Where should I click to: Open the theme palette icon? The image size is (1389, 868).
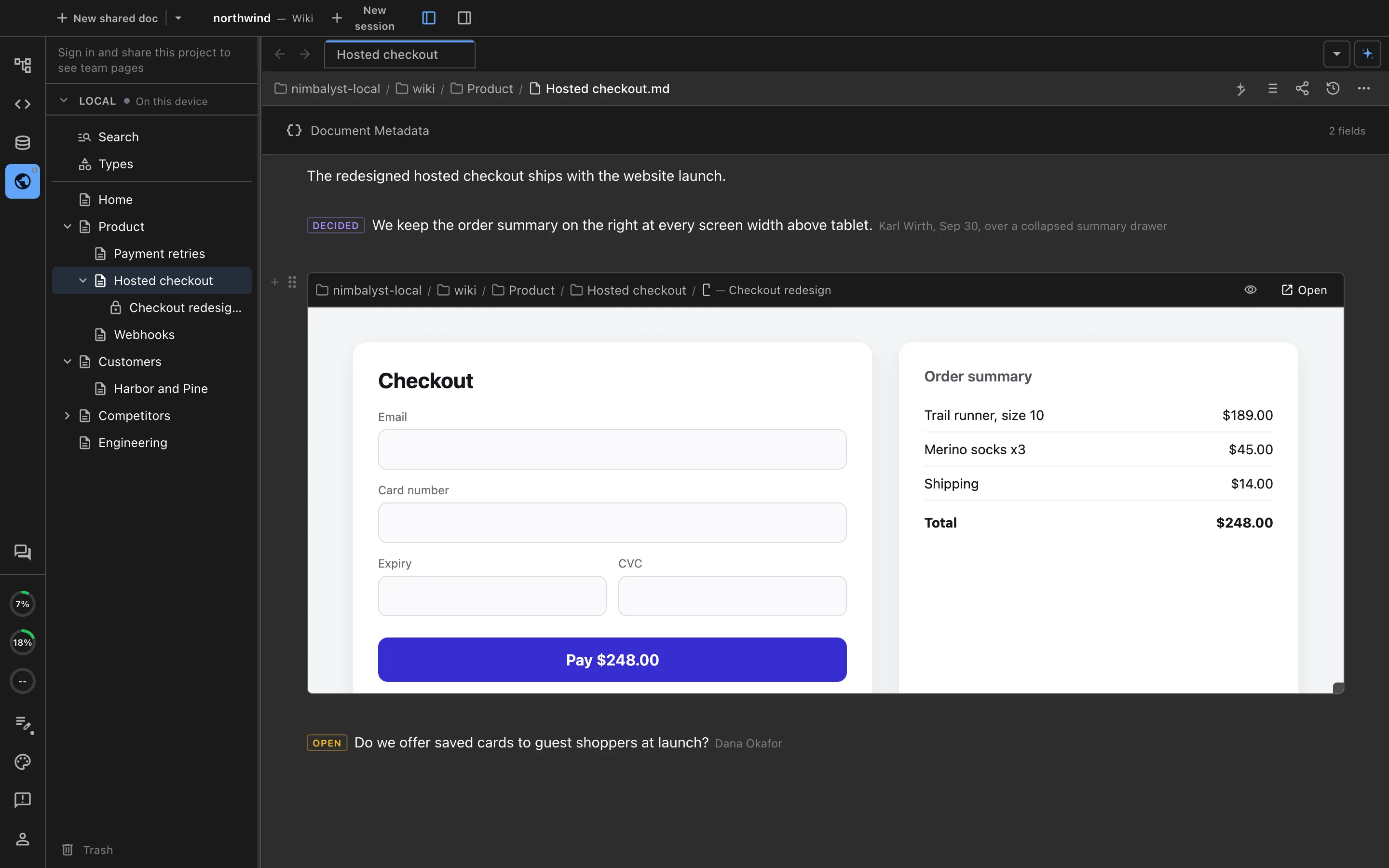pyautogui.click(x=22, y=762)
